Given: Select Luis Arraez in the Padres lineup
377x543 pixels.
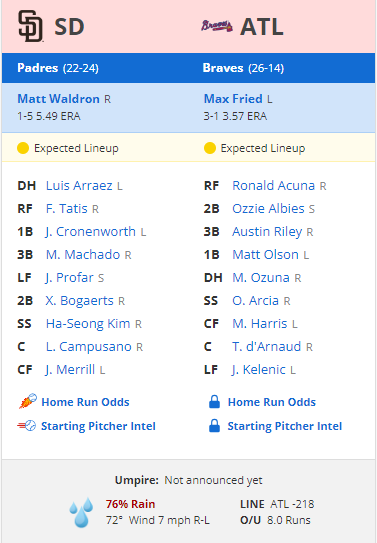Looking at the screenshot, I should [79, 186].
